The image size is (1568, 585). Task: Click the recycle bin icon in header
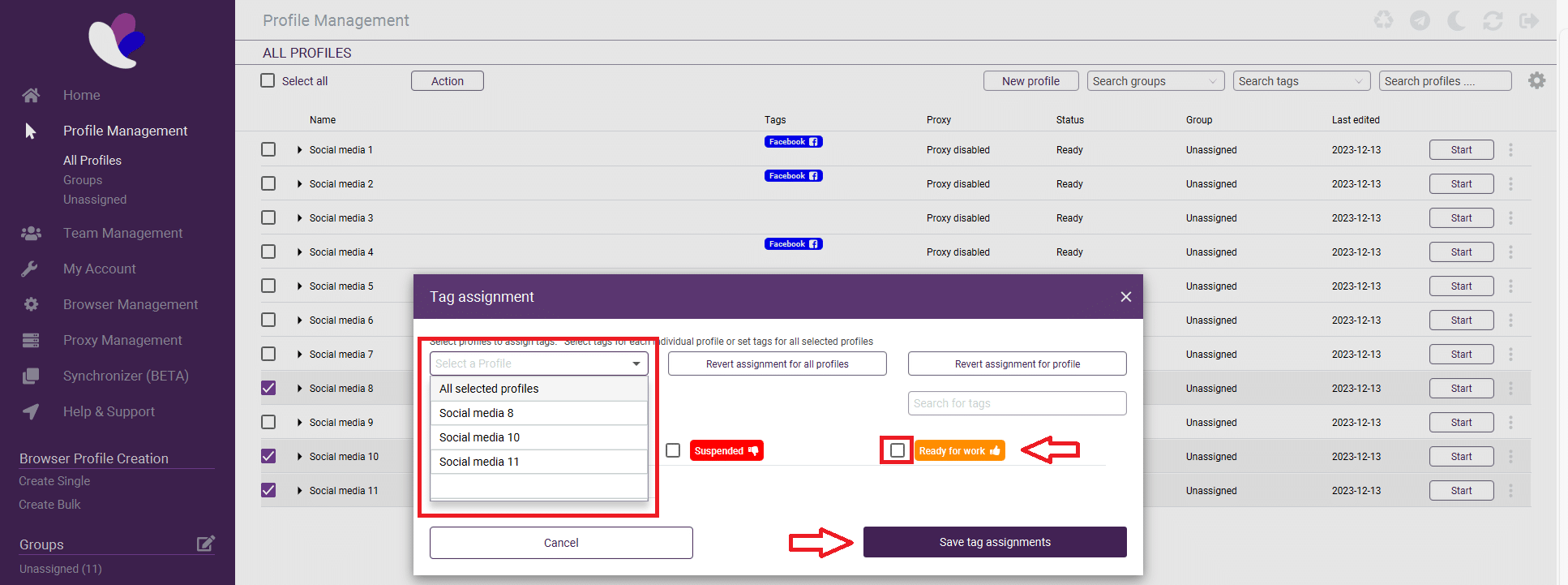pyautogui.click(x=1383, y=20)
